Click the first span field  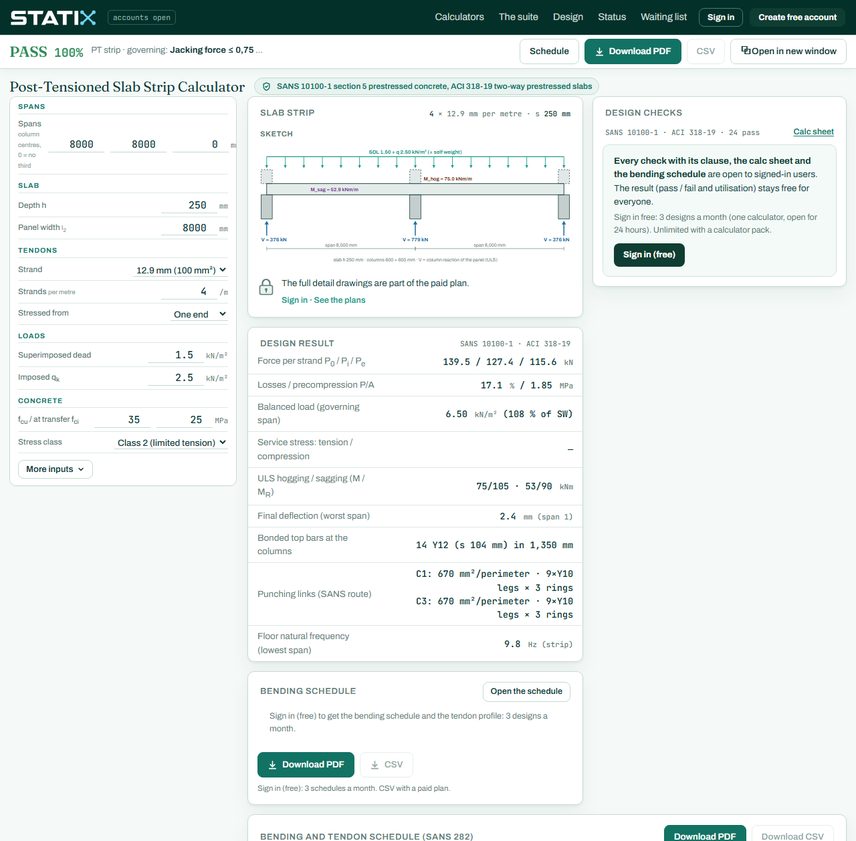(x=76, y=145)
